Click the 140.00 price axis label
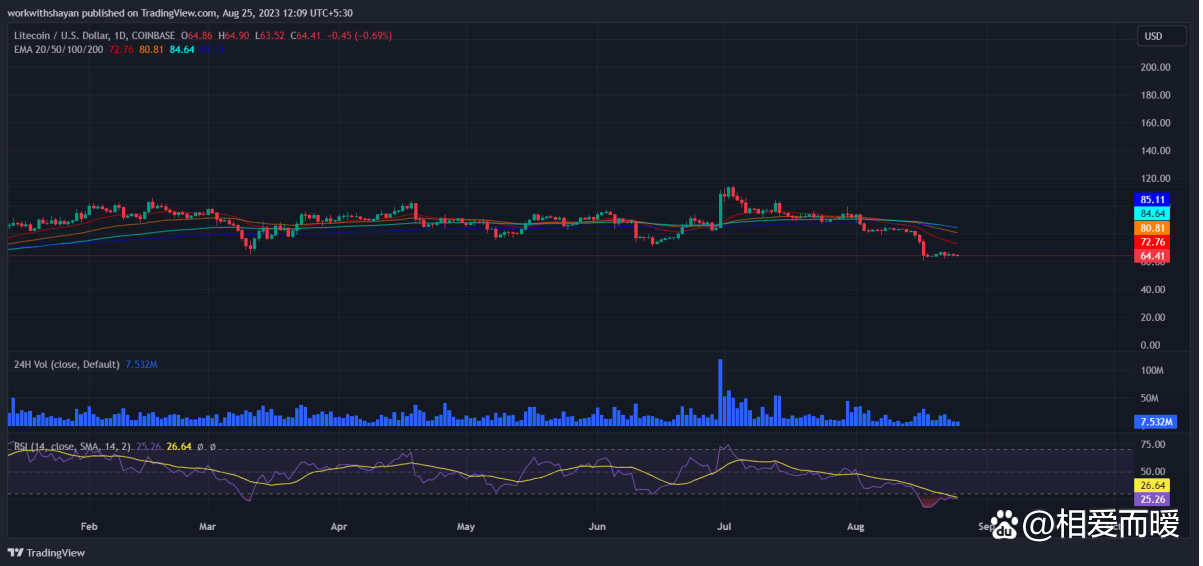Viewport: 1203px width, 566px height. [x=1155, y=151]
